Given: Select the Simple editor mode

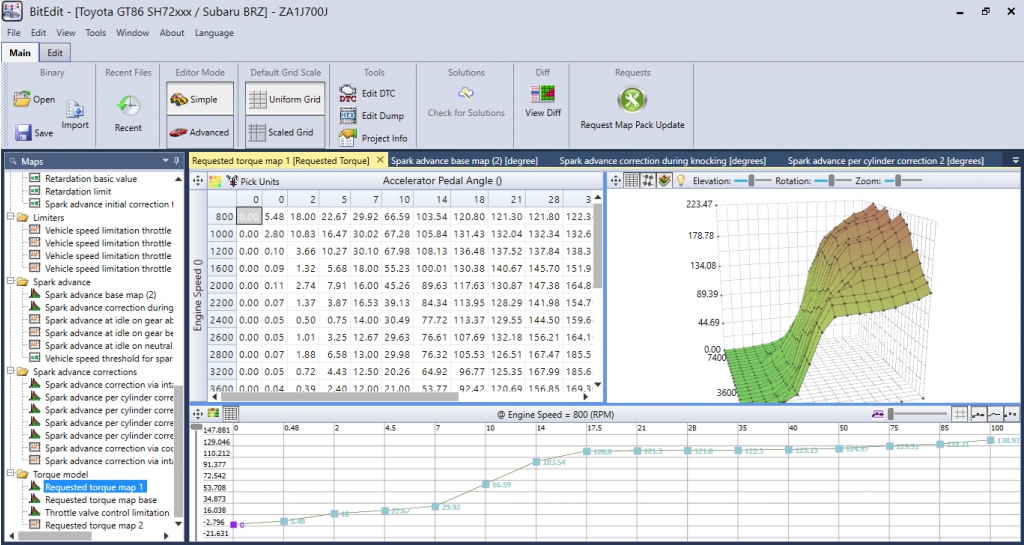Looking at the screenshot, I should pos(200,100).
